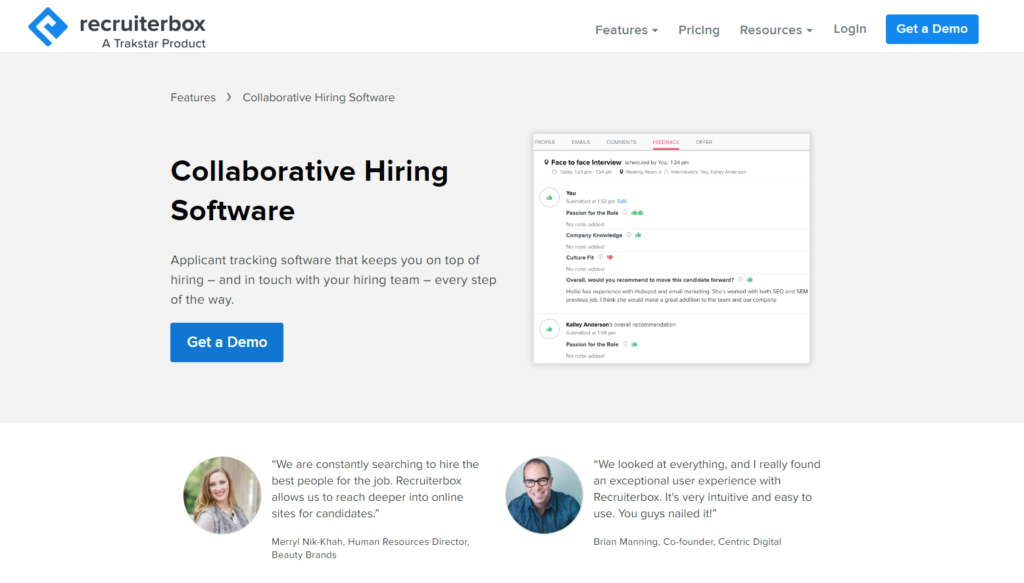Click the thumbs-up for Kalley Anderson's Passion for the Role

[634, 344]
